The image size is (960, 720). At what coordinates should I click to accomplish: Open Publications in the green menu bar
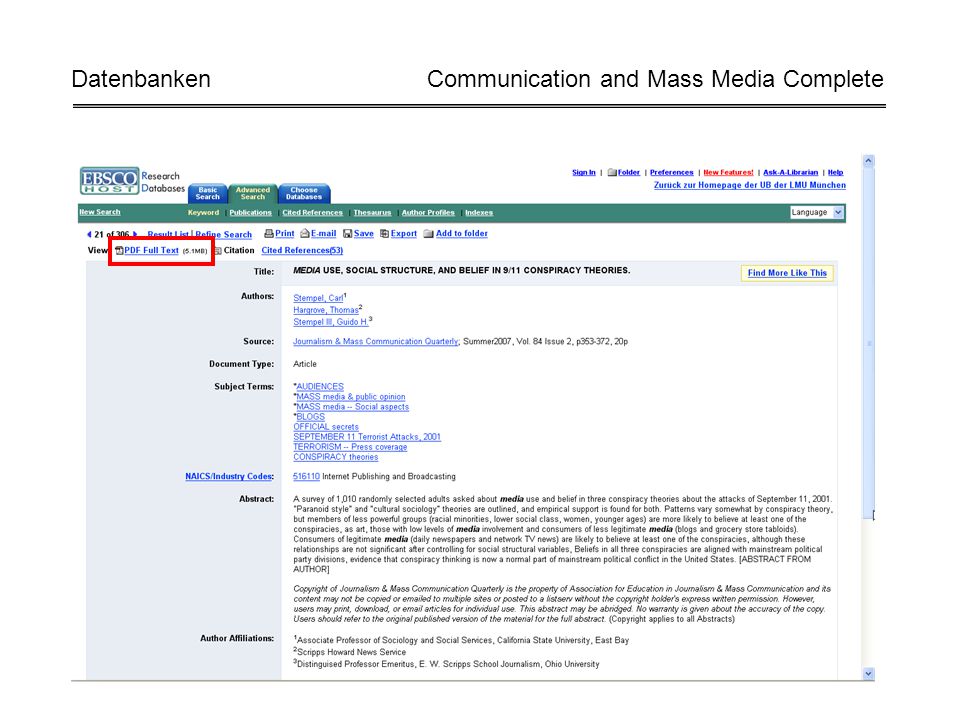click(x=250, y=212)
